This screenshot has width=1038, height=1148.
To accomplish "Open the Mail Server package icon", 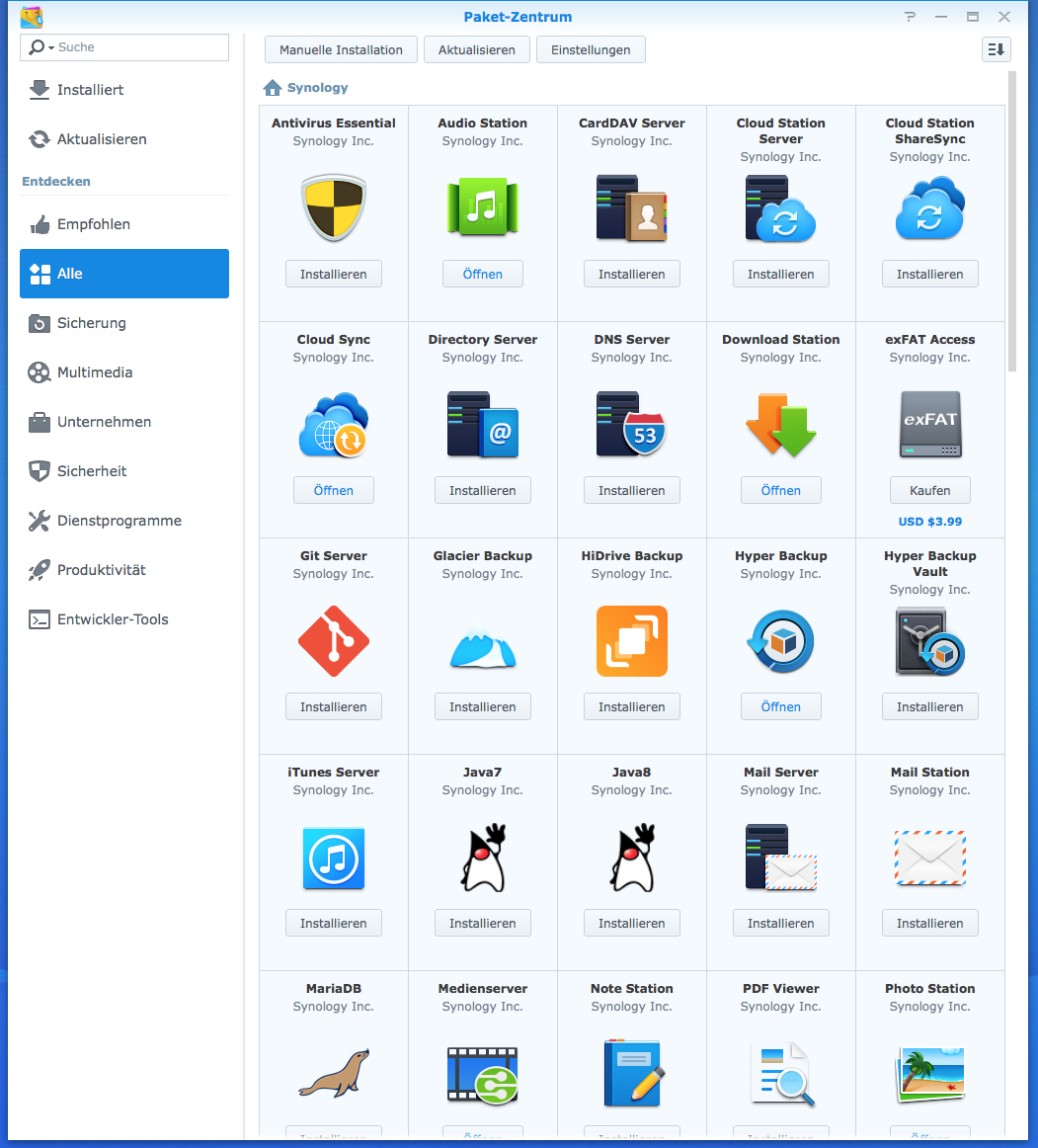I will coord(780,858).
